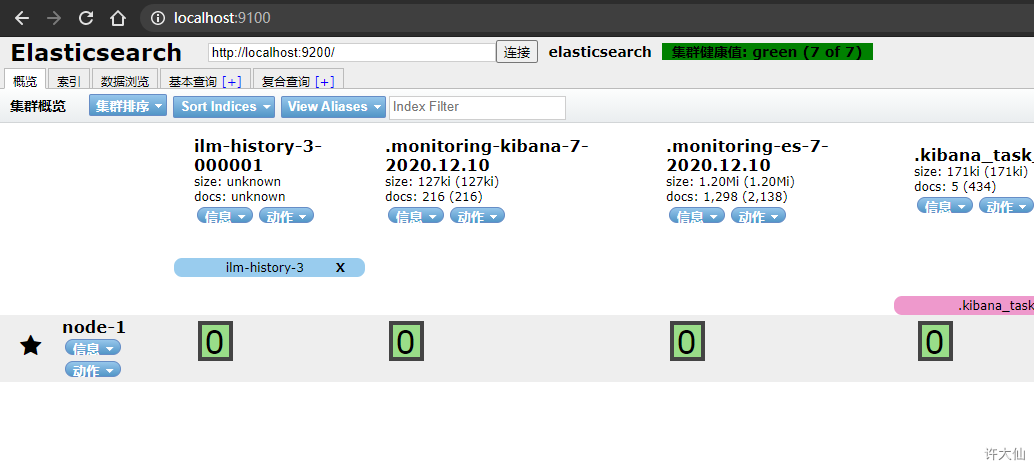Reload the page
Viewport: 1034px width, 470px height.
[x=86, y=18]
